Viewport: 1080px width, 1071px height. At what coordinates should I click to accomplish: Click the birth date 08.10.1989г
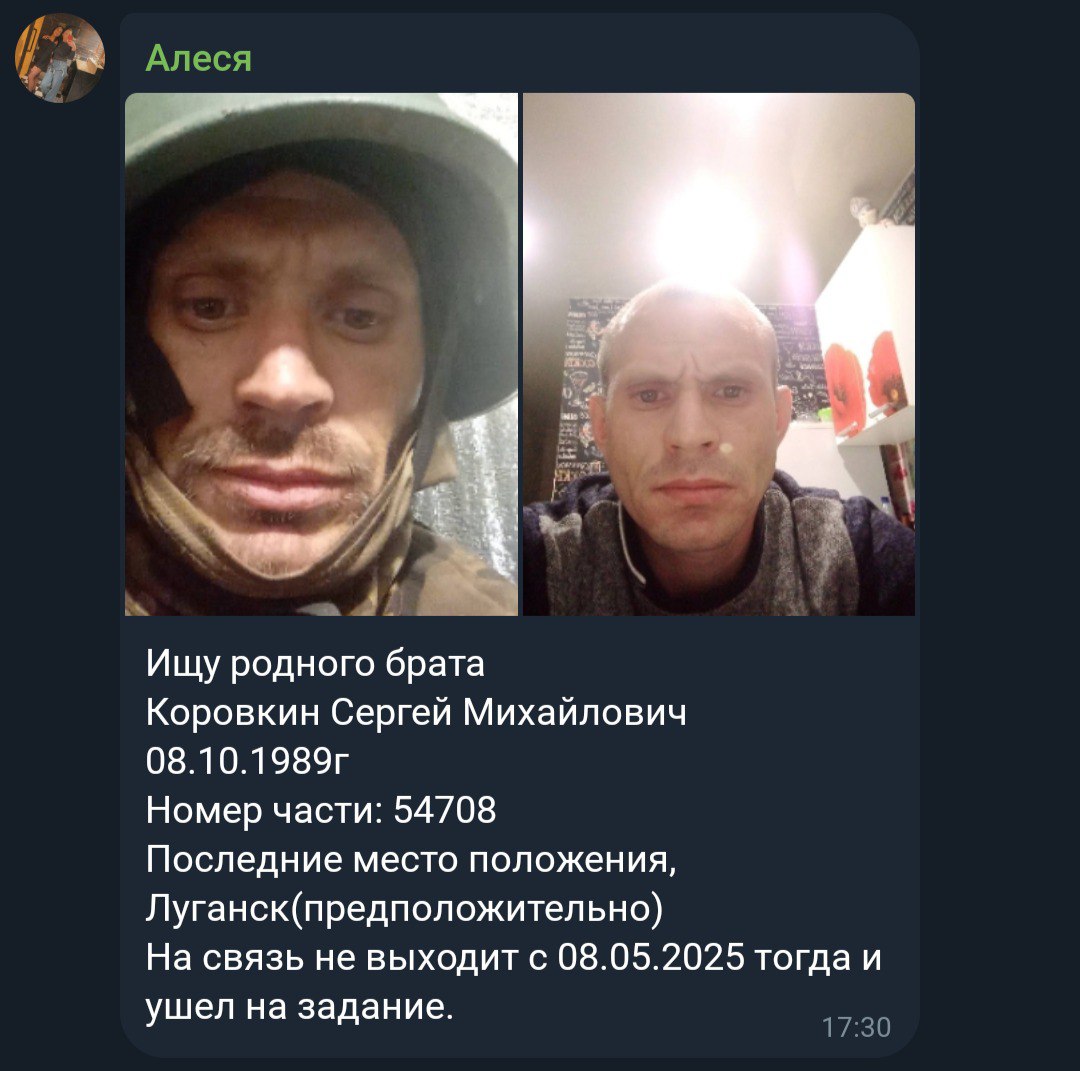pos(247,761)
